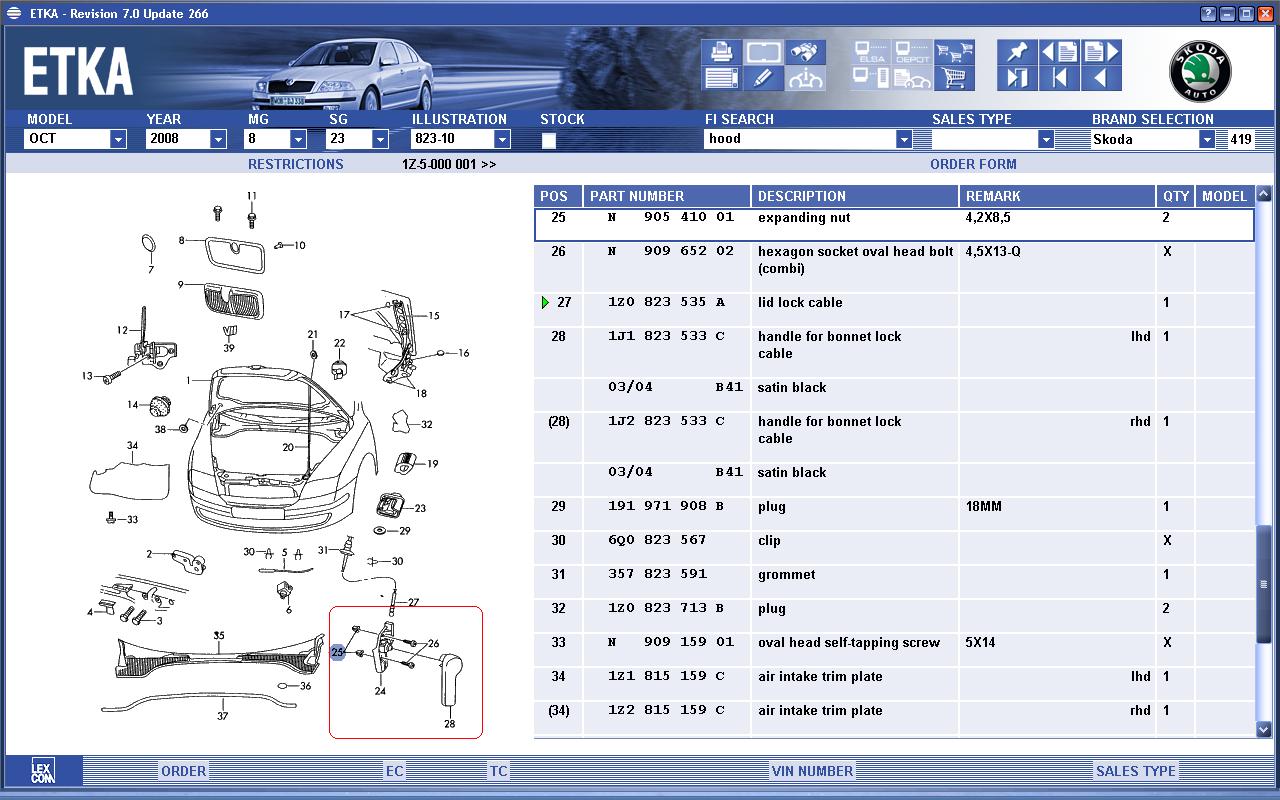This screenshot has width=1280, height=800.
Task: Open the binoculars search tool
Action: tap(805, 52)
